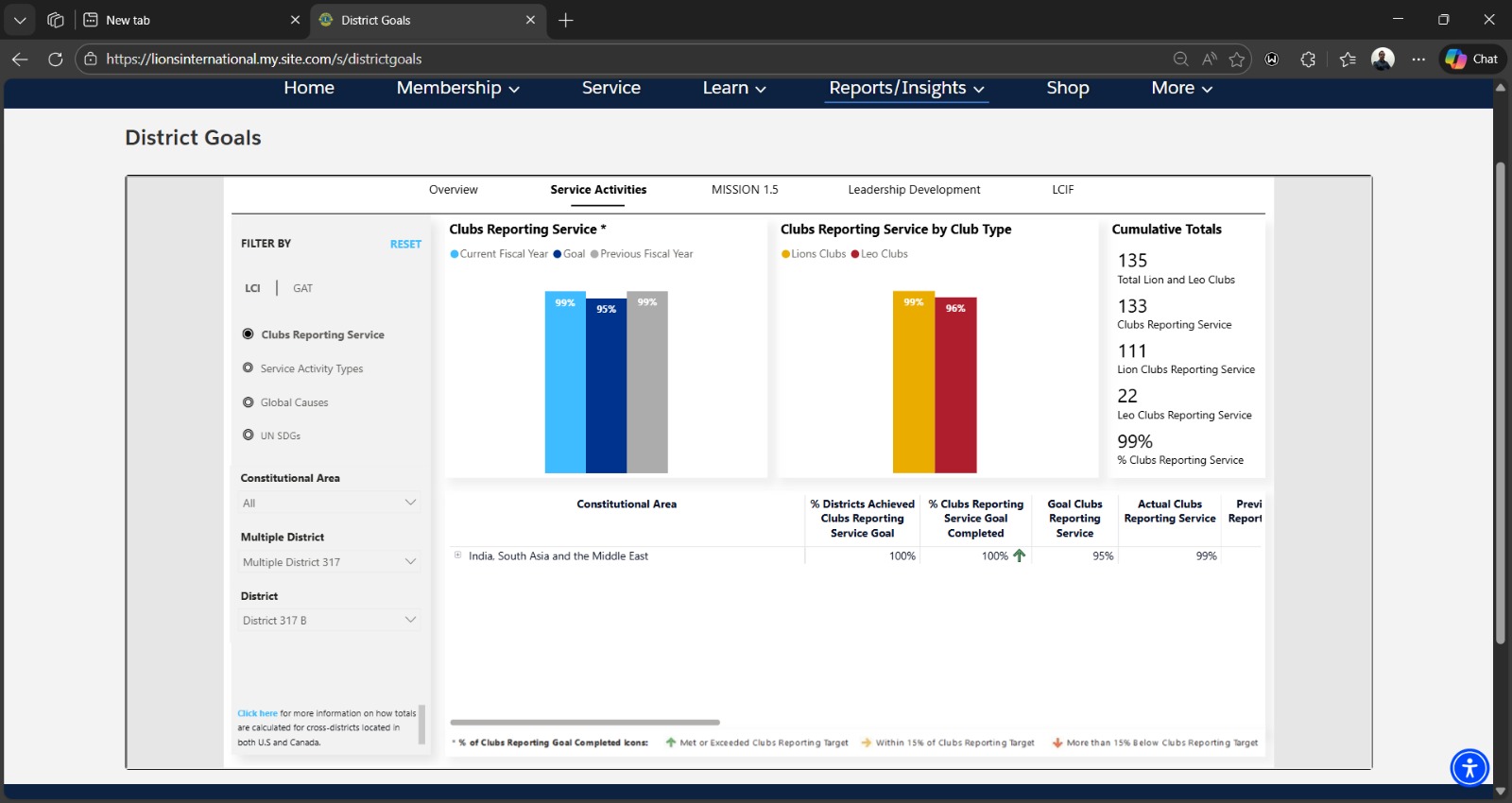This screenshot has height=803, width=1512.
Task: Open the Constitutional Area dropdown
Action: [x=328, y=503]
